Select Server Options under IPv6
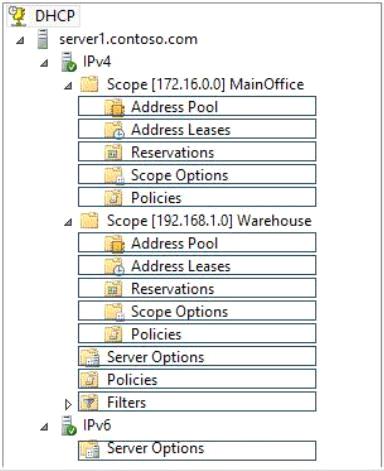384x471 pixels. pos(197,451)
